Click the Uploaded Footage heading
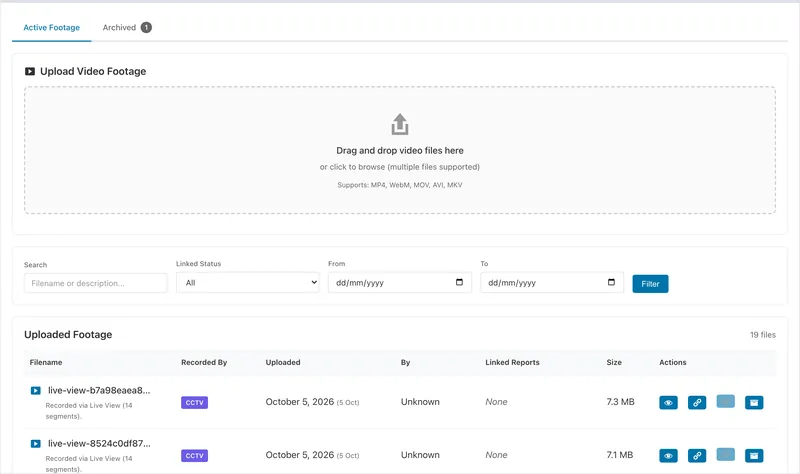 pos(68,335)
